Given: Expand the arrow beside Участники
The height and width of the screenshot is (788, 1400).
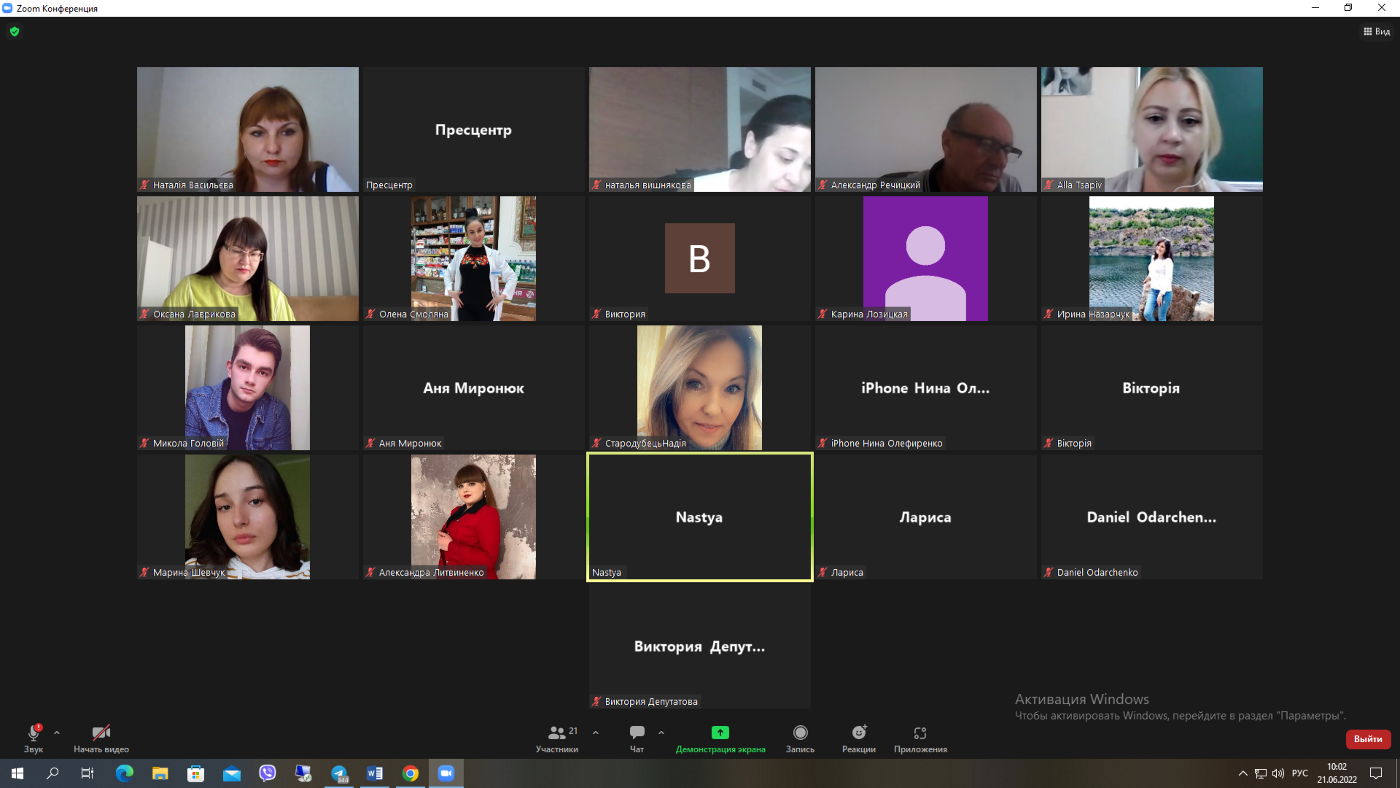Looking at the screenshot, I should tap(596, 733).
